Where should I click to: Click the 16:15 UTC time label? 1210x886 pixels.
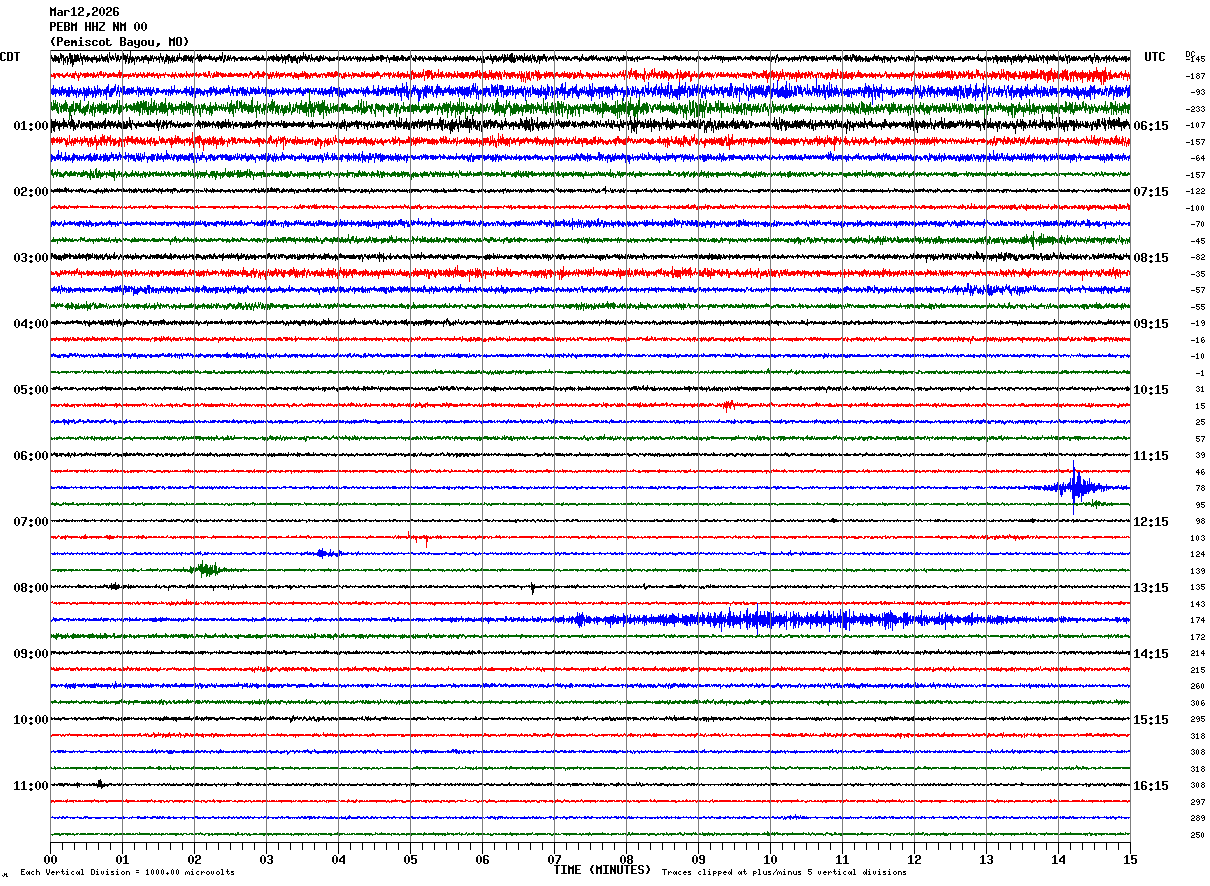point(1150,786)
